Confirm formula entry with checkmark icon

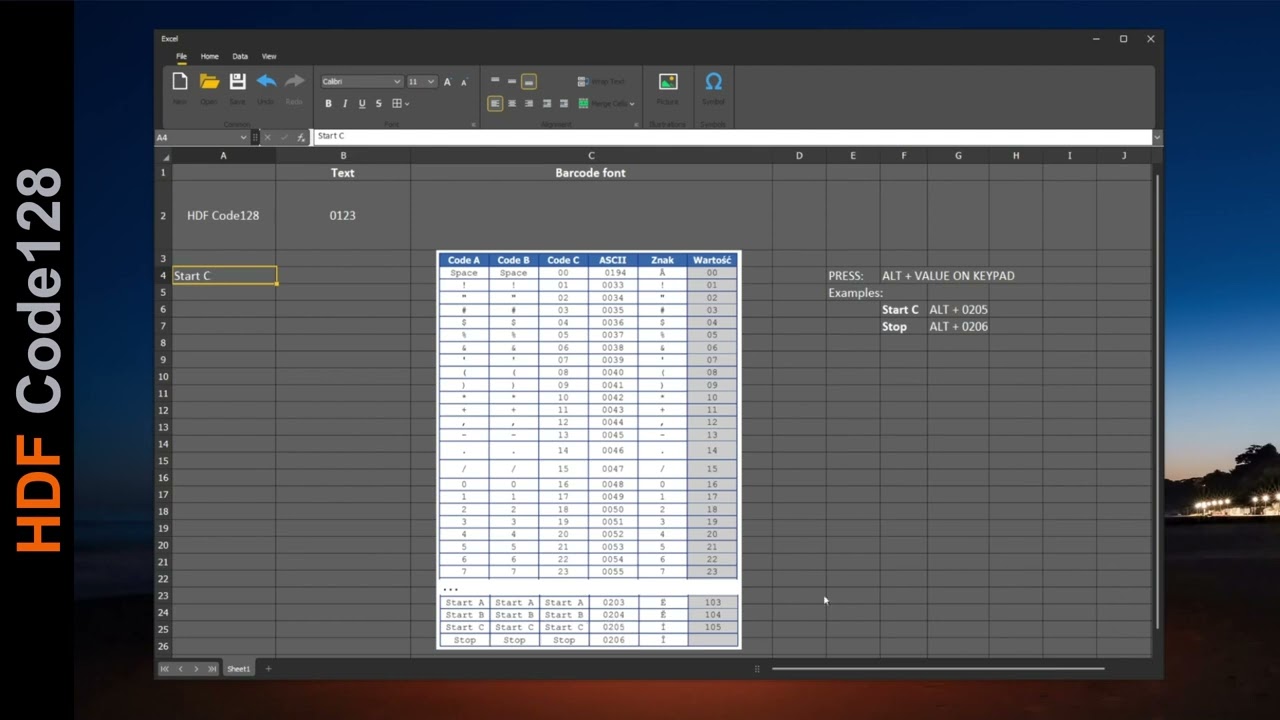coord(284,137)
